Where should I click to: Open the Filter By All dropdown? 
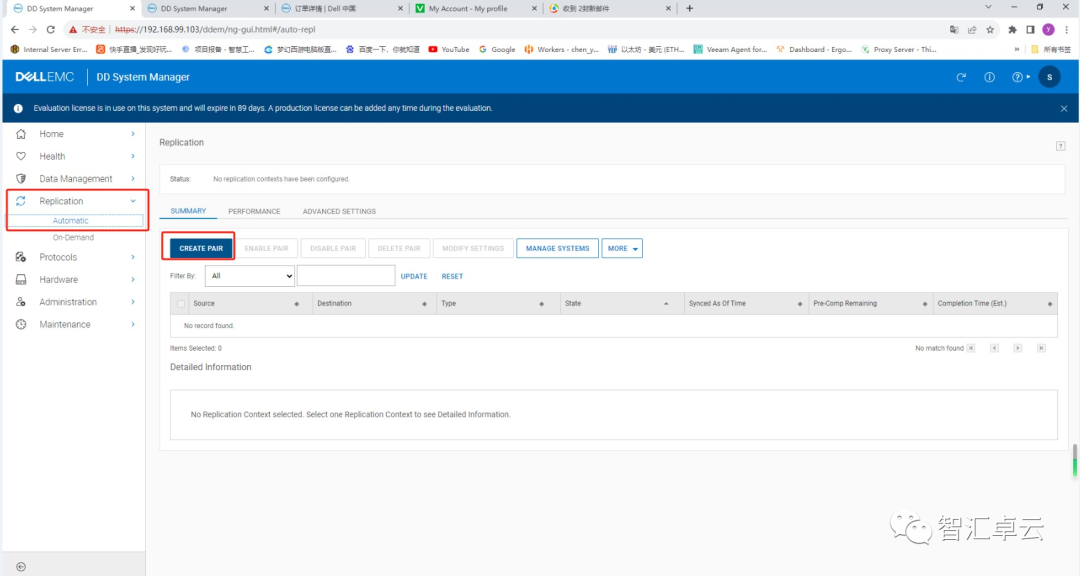249,276
